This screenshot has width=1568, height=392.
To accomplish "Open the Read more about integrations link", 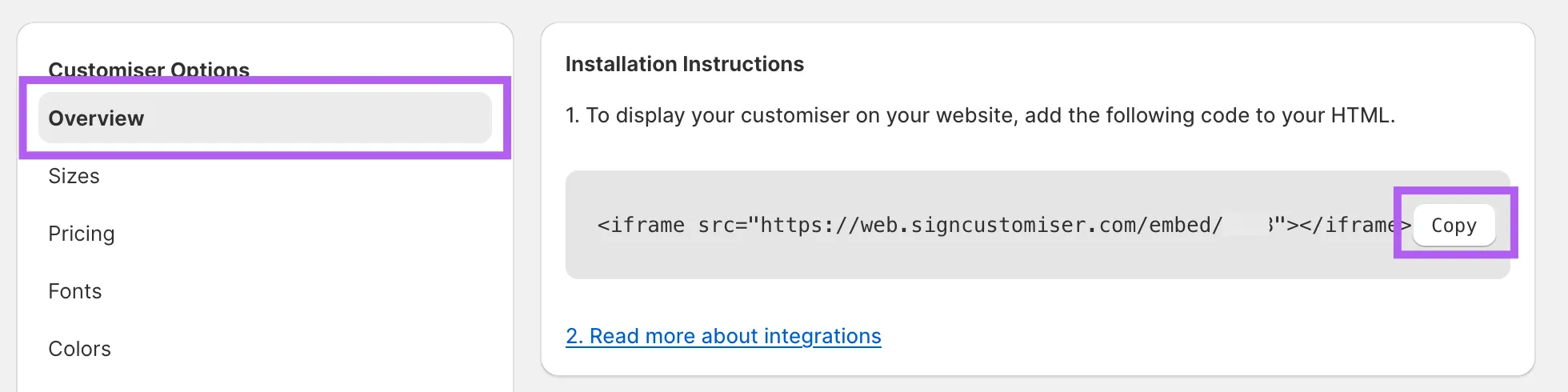I will pyautogui.click(x=723, y=336).
